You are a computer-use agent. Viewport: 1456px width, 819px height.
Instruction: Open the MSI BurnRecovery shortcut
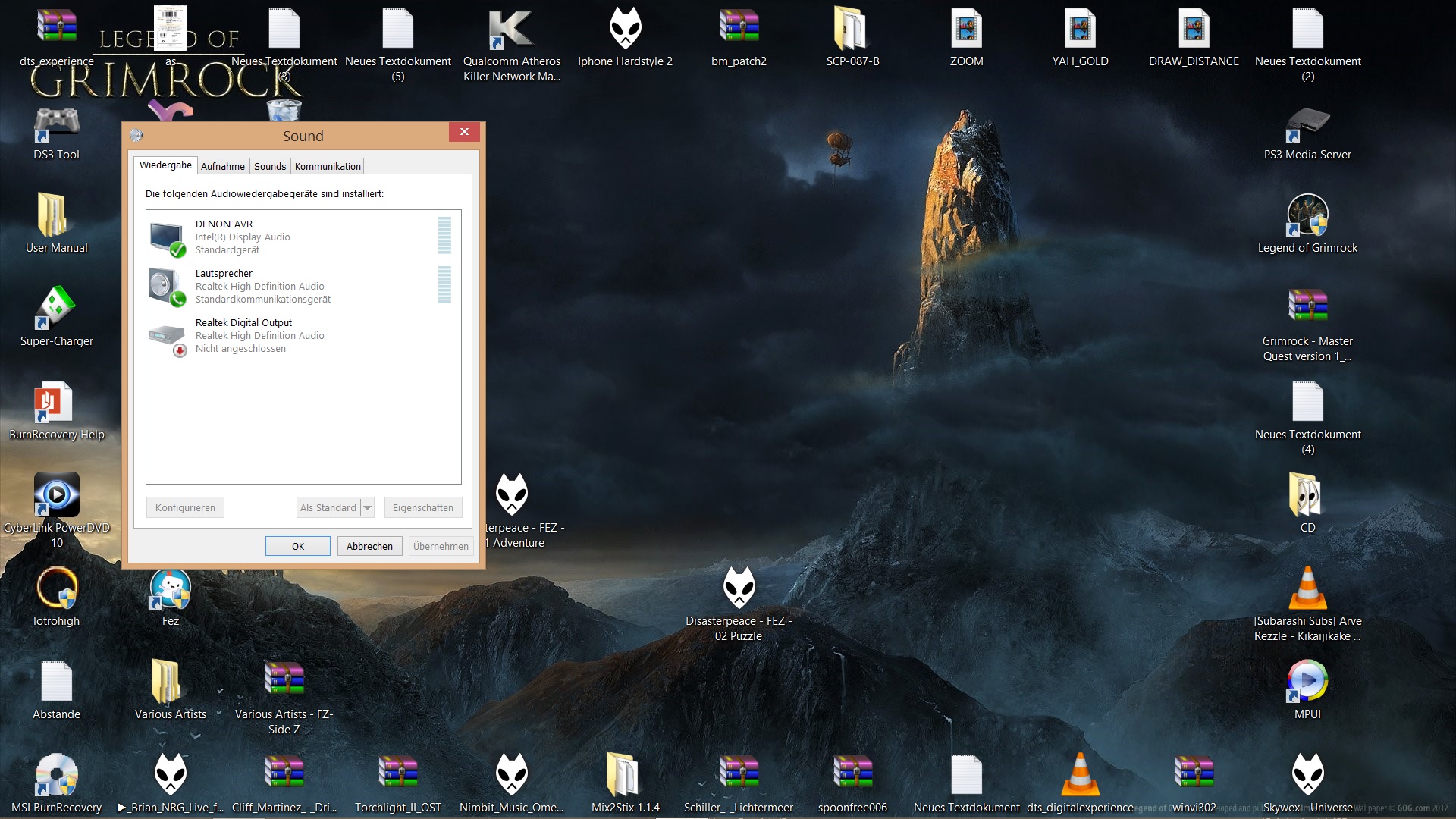click(x=57, y=776)
